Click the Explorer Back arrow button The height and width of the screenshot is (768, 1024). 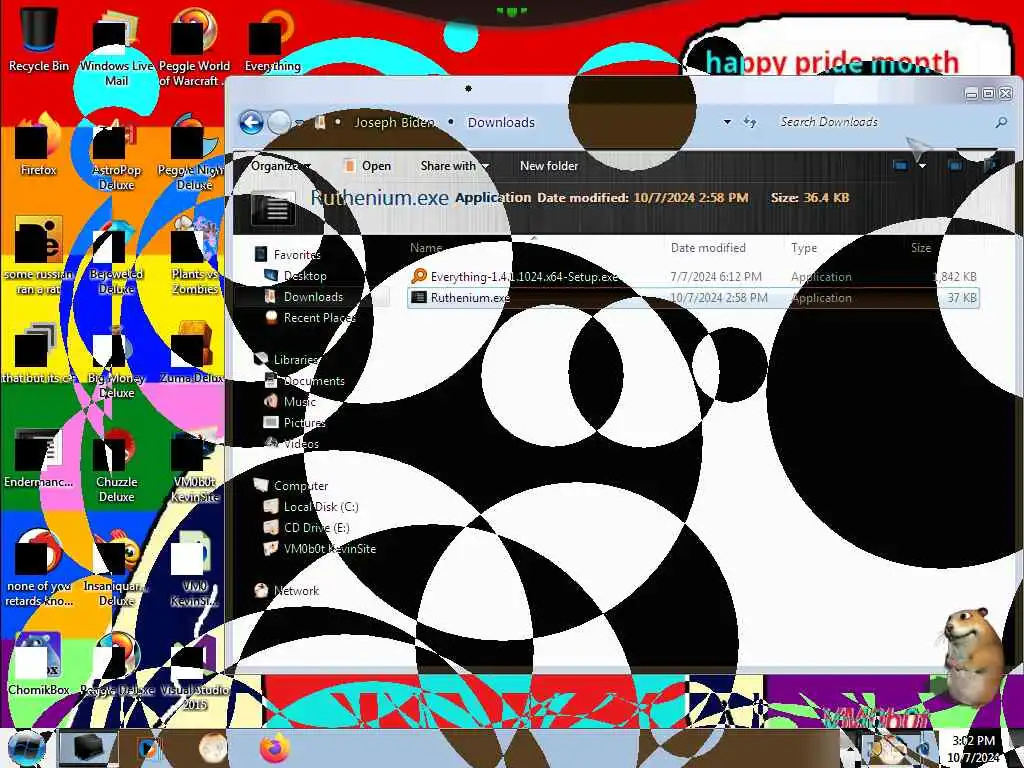[x=251, y=122]
